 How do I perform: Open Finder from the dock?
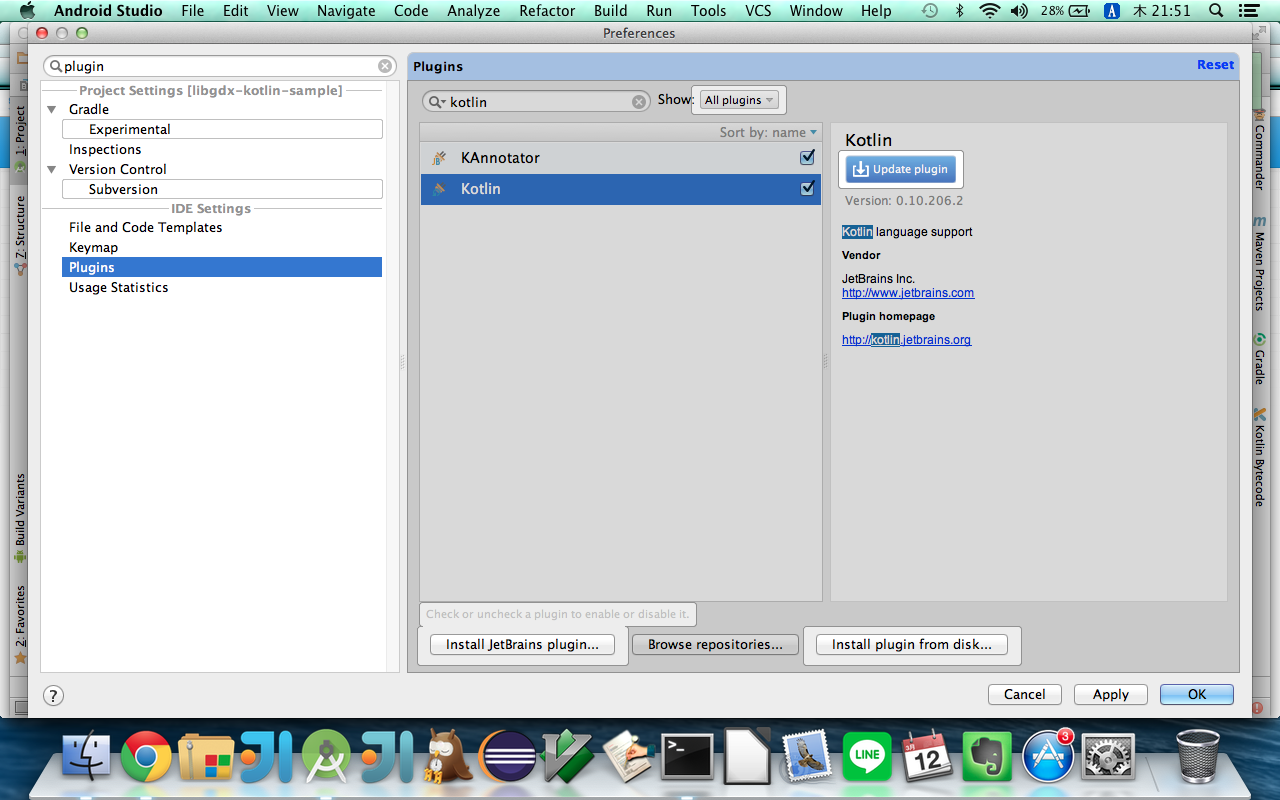pyautogui.click(x=87, y=756)
